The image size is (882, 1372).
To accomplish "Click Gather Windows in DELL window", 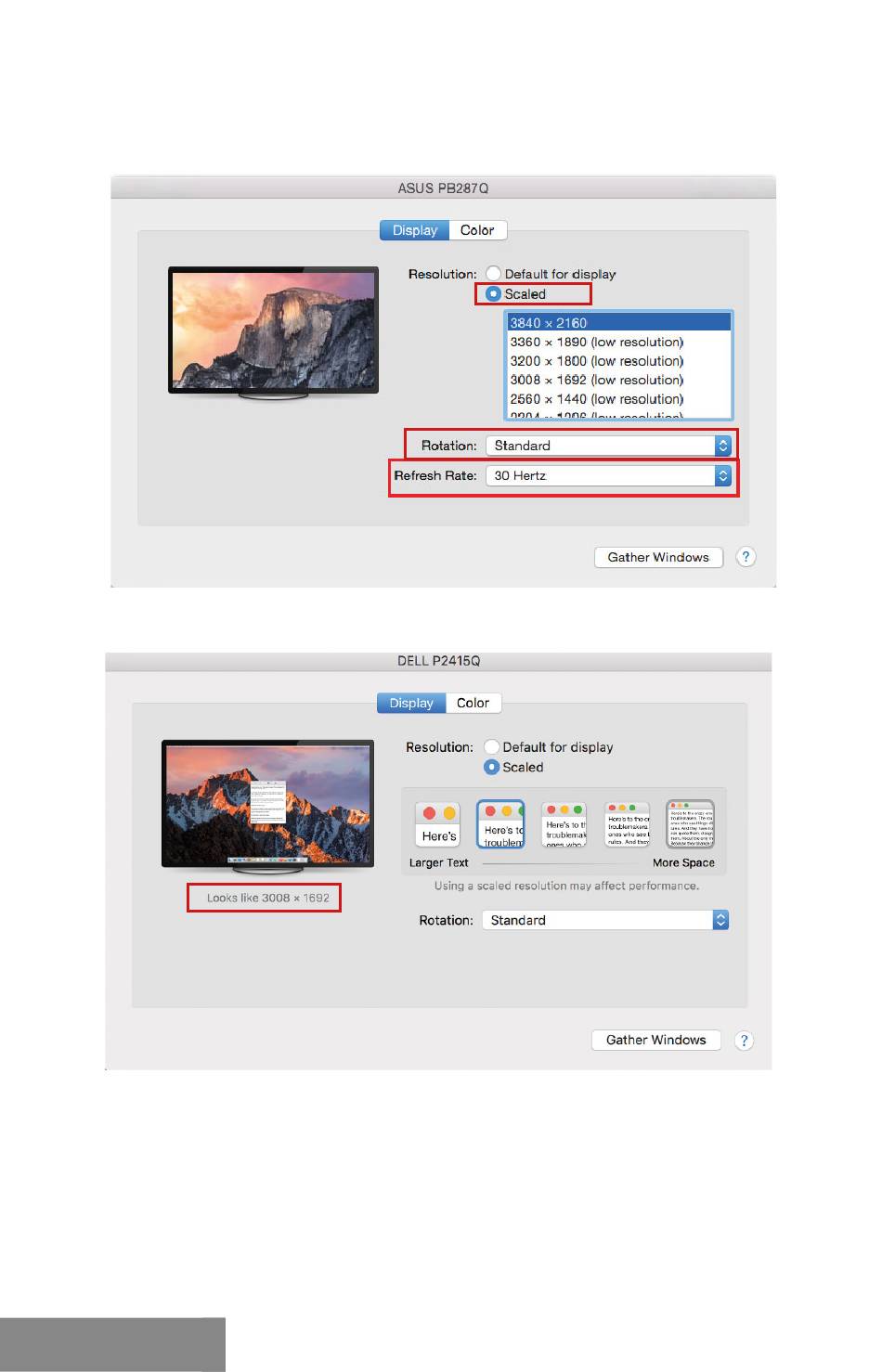I will click(656, 1040).
